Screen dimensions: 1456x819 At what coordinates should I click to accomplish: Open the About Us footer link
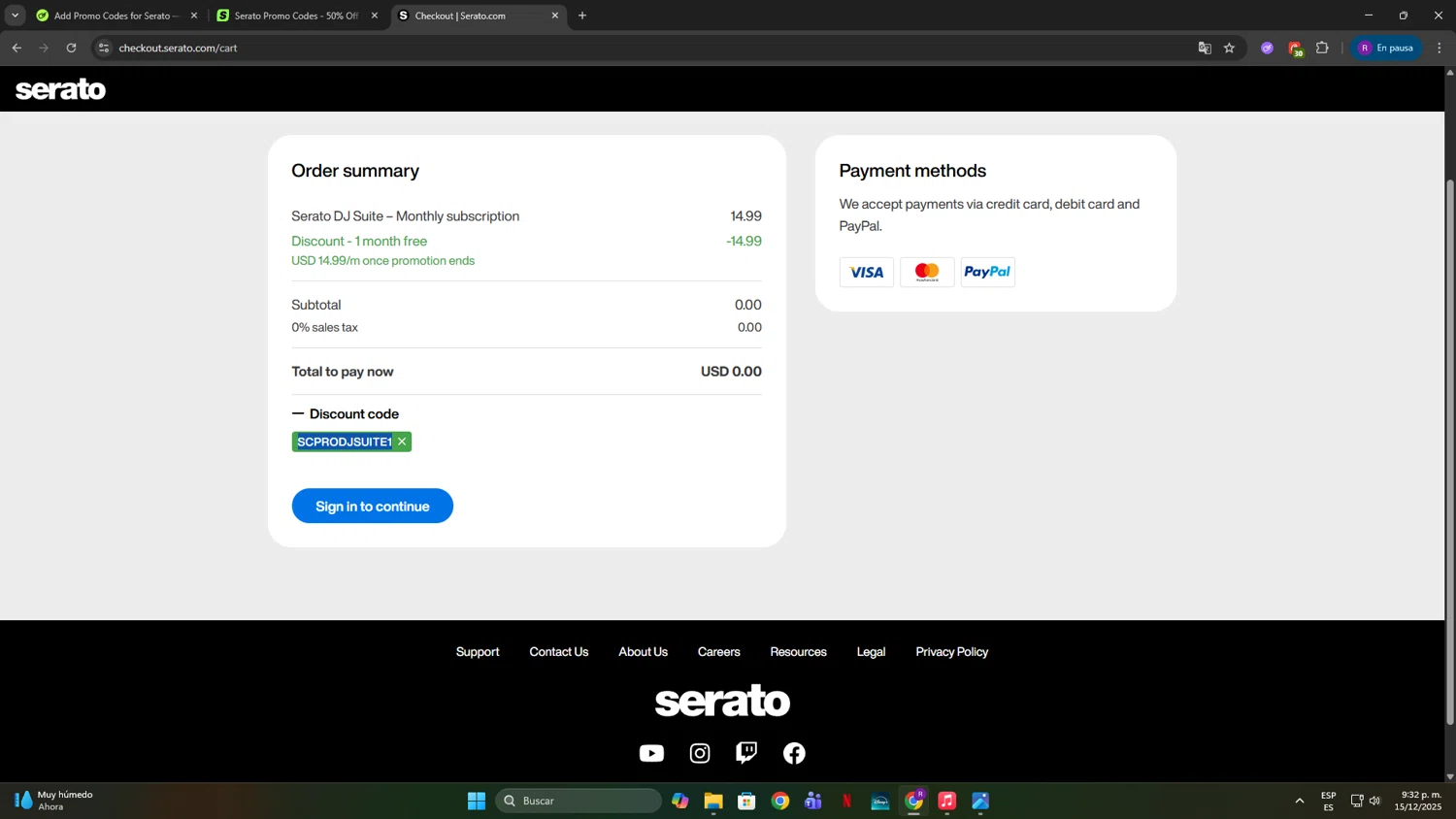point(644,652)
